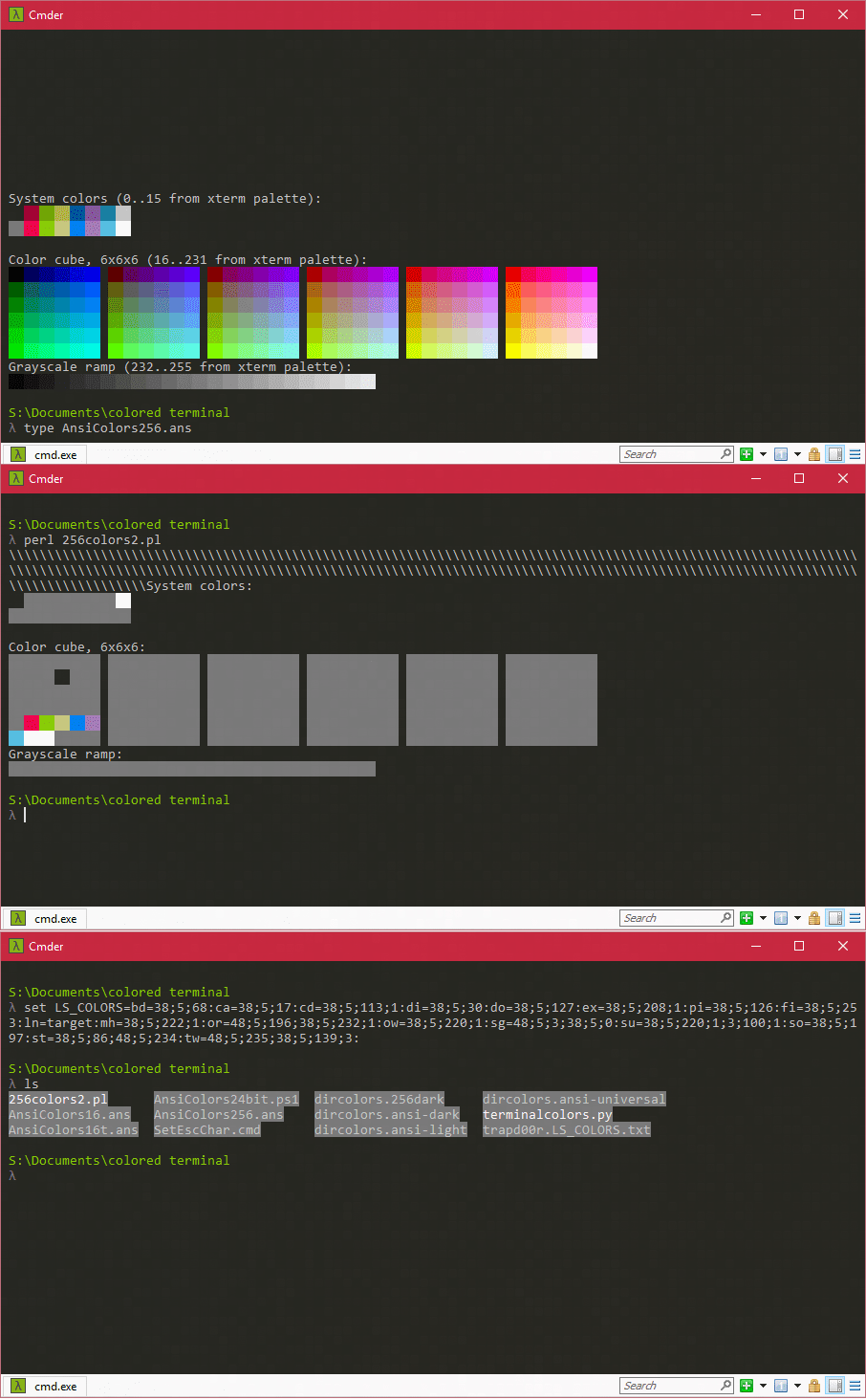Open a new console with the green plus icon
This screenshot has height=1400, width=866.
point(747,453)
